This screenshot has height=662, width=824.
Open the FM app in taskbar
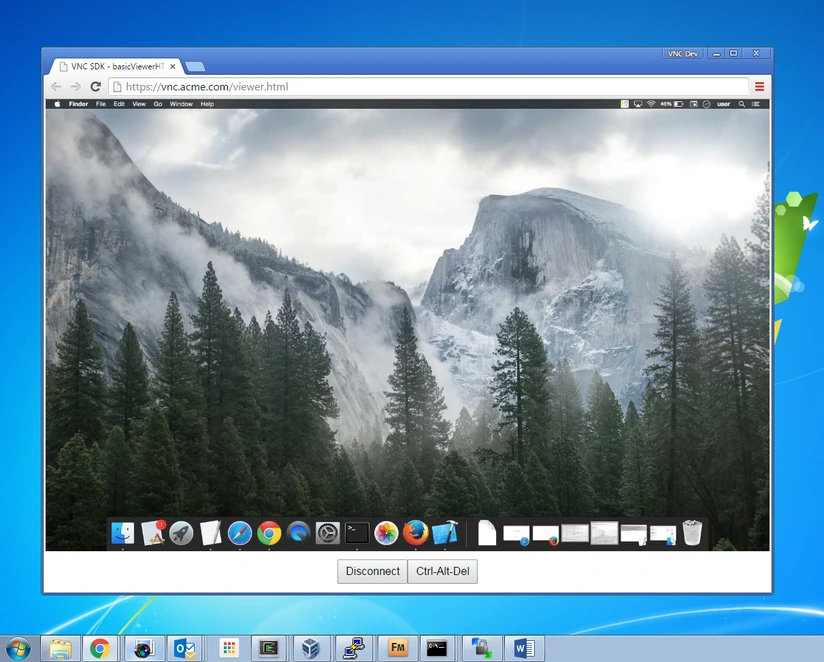(398, 648)
